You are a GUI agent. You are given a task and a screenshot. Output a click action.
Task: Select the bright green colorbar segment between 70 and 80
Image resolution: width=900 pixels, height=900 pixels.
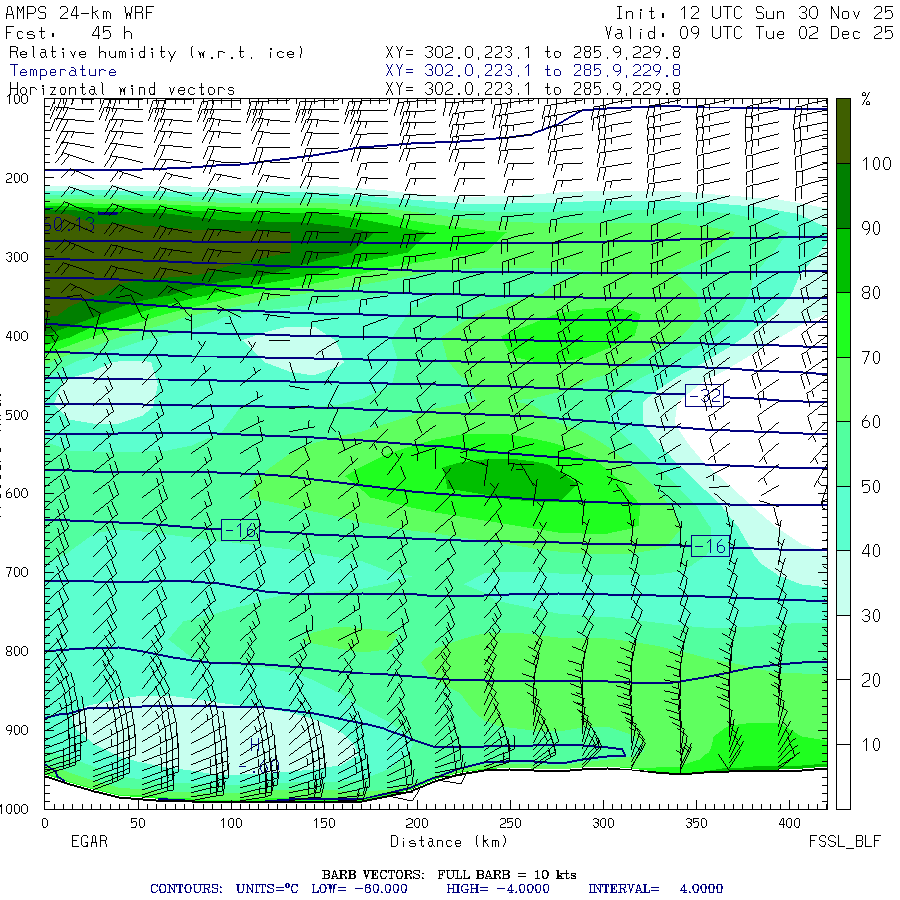(x=843, y=325)
